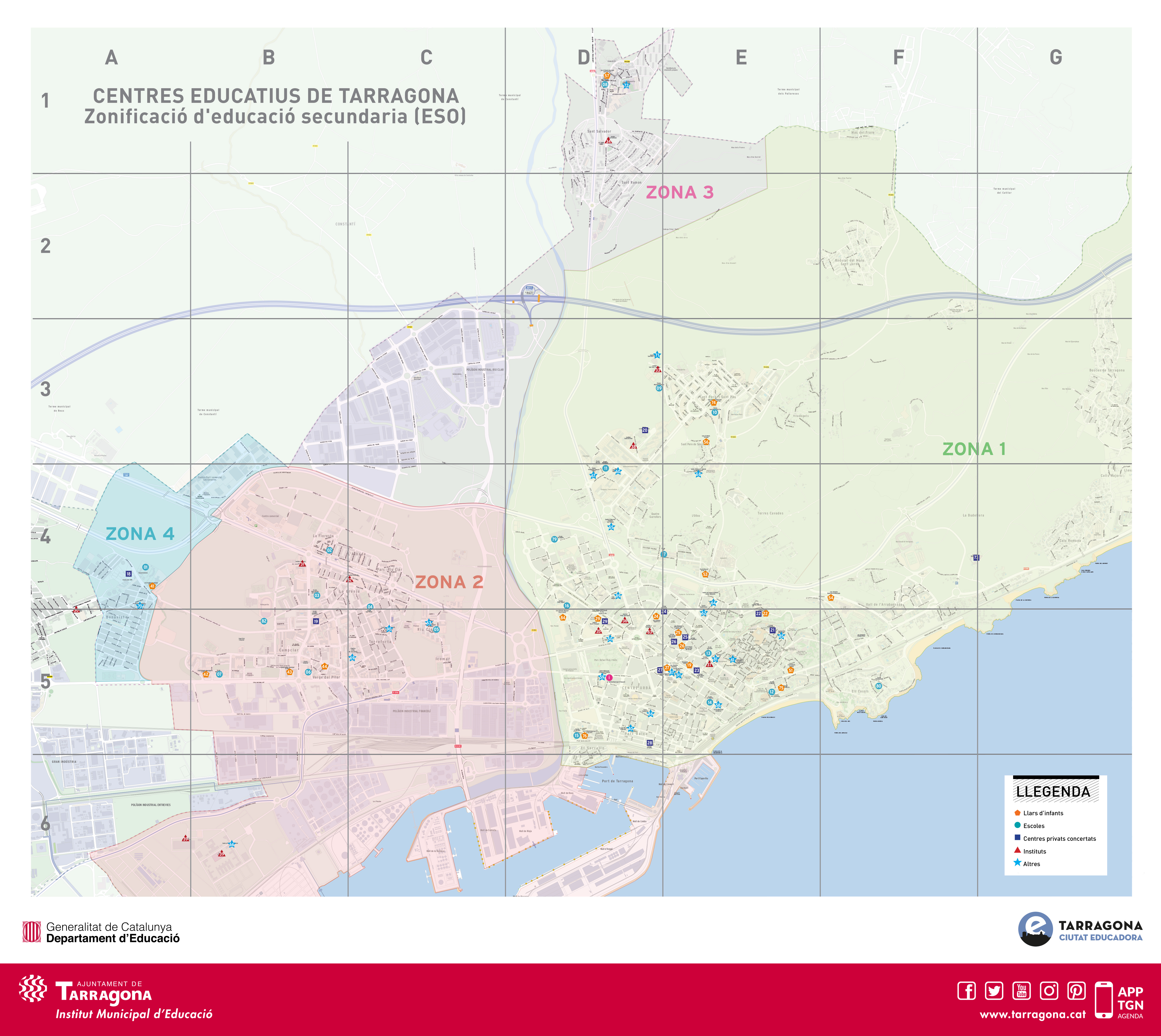Click the Pinterest icon
Image resolution: width=1161 pixels, height=1036 pixels.
[x=1076, y=991]
